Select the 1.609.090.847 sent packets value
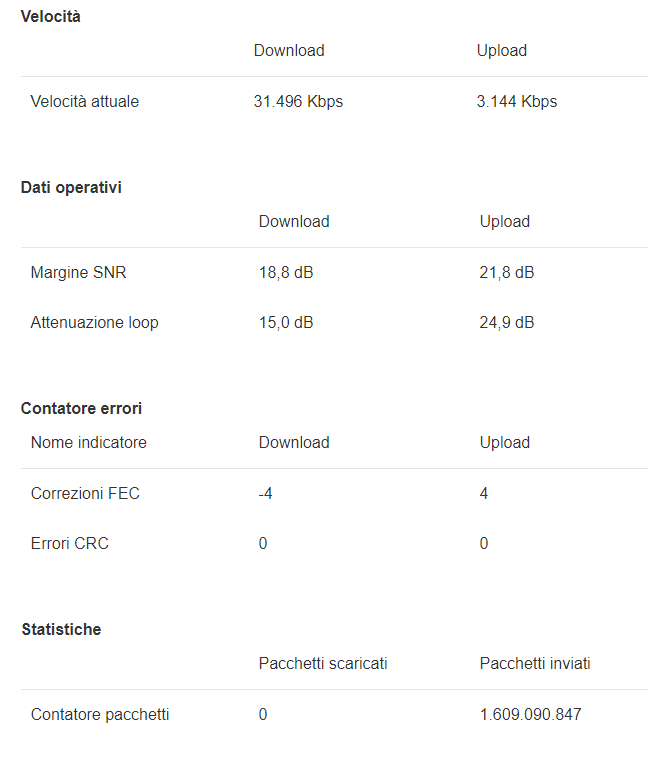This screenshot has height=768, width=648. [531, 715]
